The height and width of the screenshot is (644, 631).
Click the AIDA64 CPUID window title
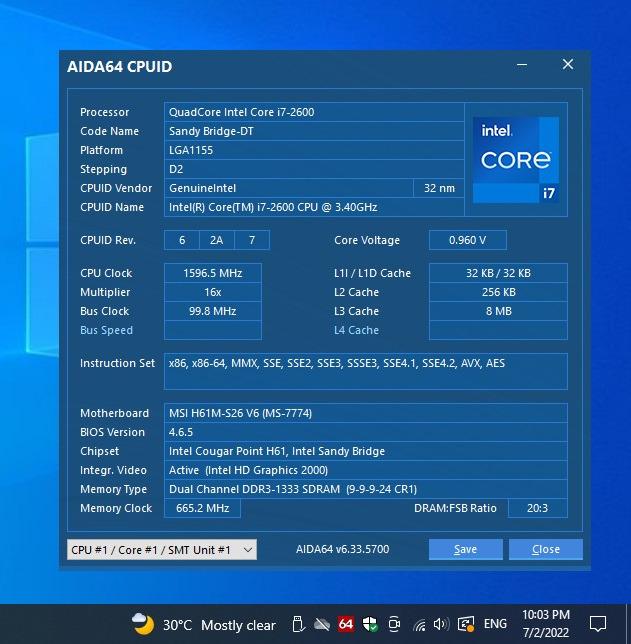120,67
